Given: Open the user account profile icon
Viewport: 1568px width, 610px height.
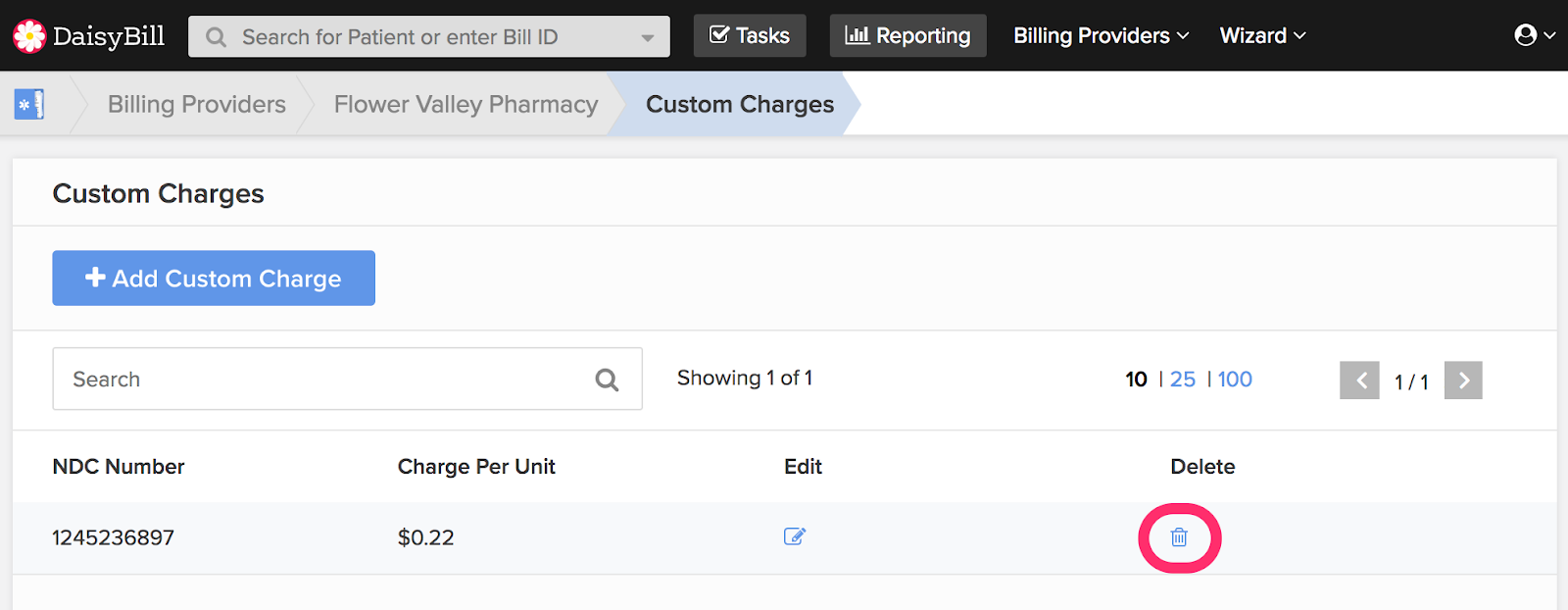Looking at the screenshot, I should pyautogui.click(x=1526, y=35).
